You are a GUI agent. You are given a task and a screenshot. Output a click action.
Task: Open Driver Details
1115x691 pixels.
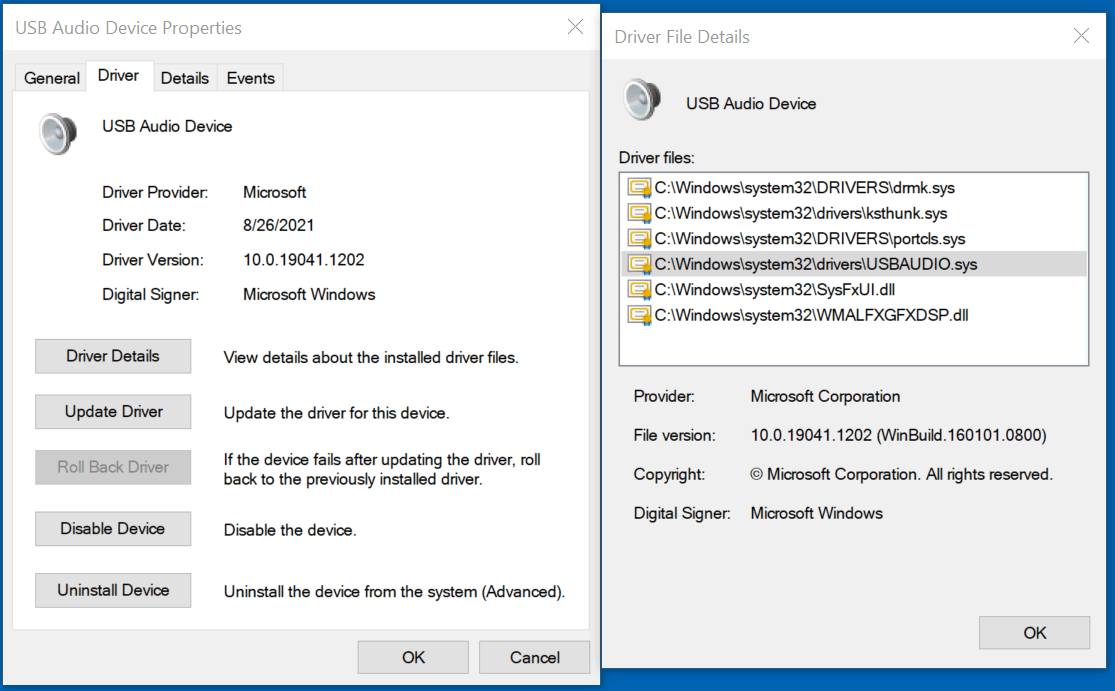[113, 356]
